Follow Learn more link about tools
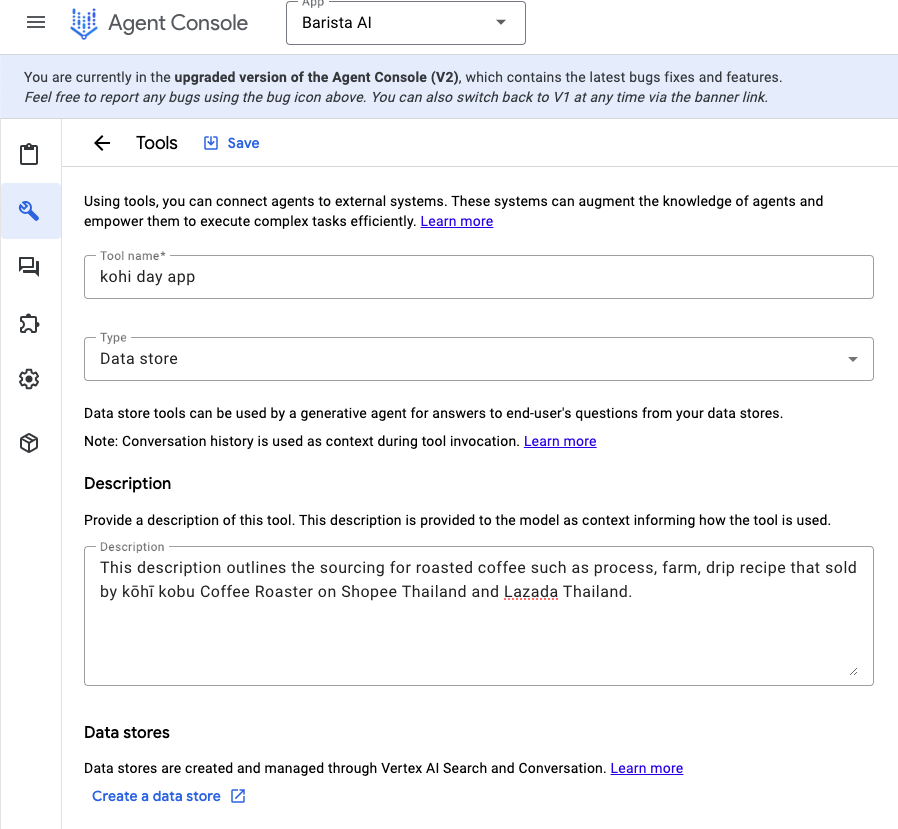Viewport: 898px width, 829px height. (x=456, y=222)
